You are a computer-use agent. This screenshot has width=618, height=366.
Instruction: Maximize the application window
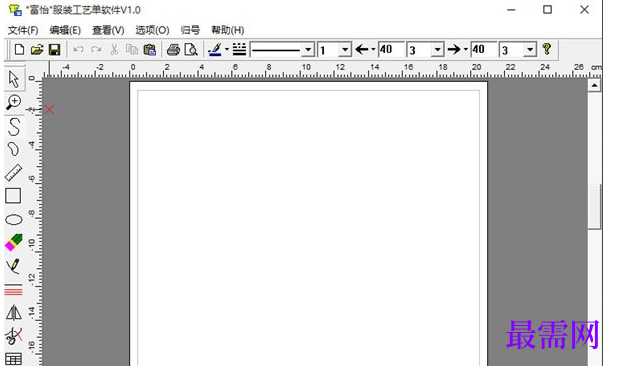[547, 9]
